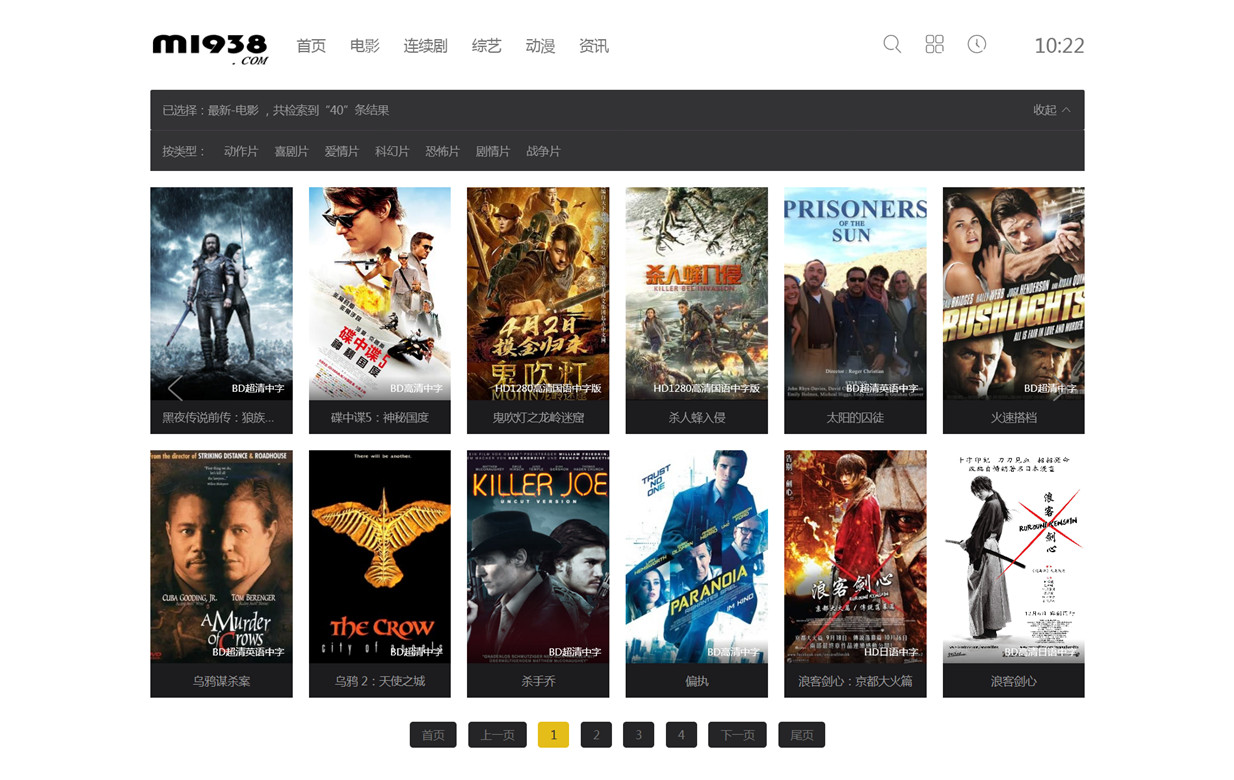This screenshot has height=780, width=1234.
Task: Click the grid categories icon
Action: click(x=934, y=44)
